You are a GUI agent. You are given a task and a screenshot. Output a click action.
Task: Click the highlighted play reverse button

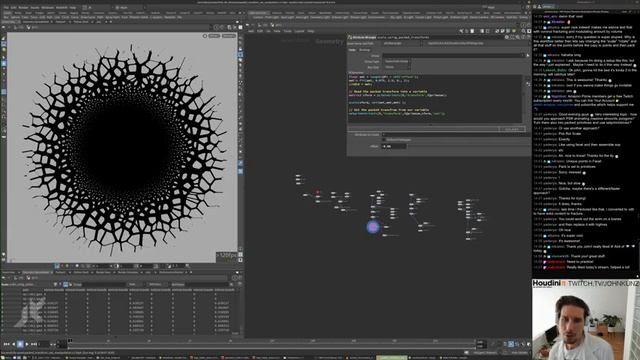pos(20,344)
